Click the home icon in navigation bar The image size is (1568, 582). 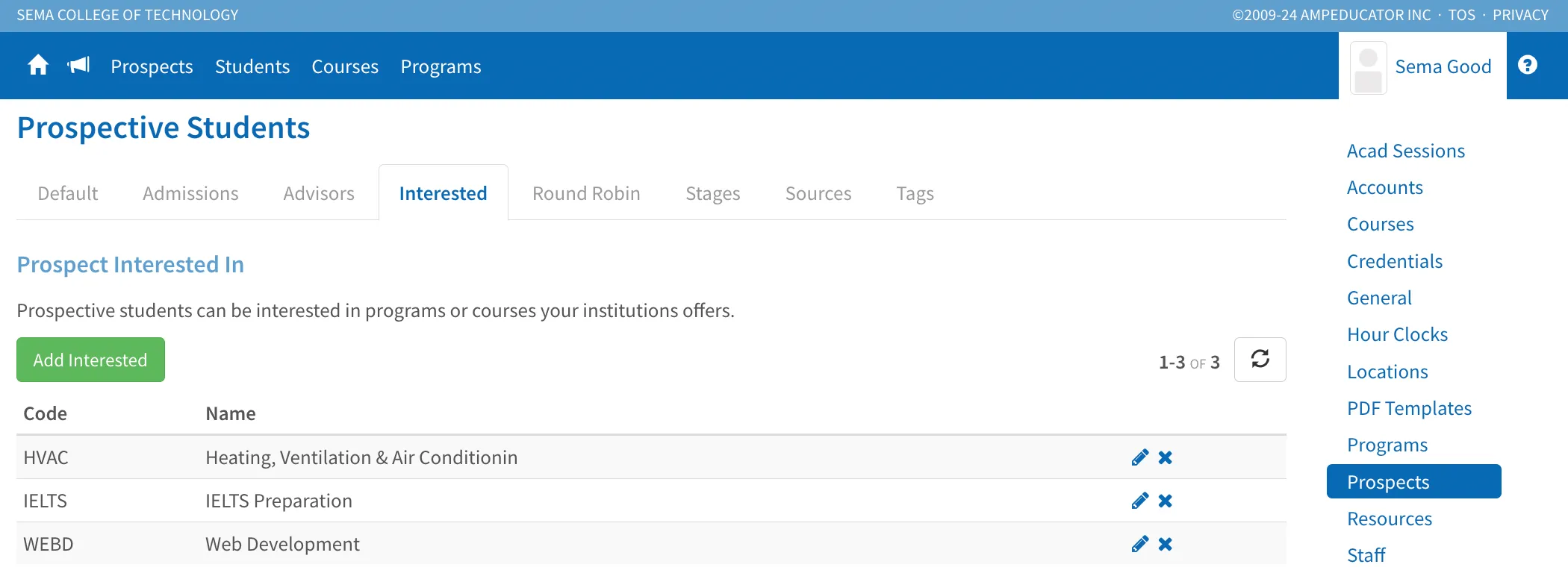coord(38,66)
